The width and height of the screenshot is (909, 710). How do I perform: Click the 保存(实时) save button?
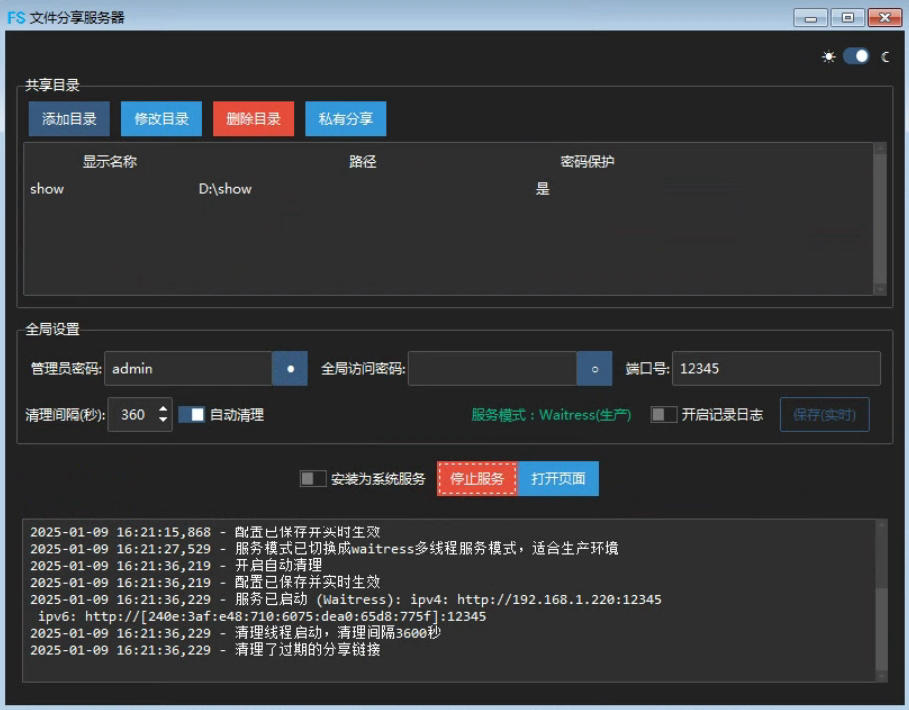pos(824,415)
